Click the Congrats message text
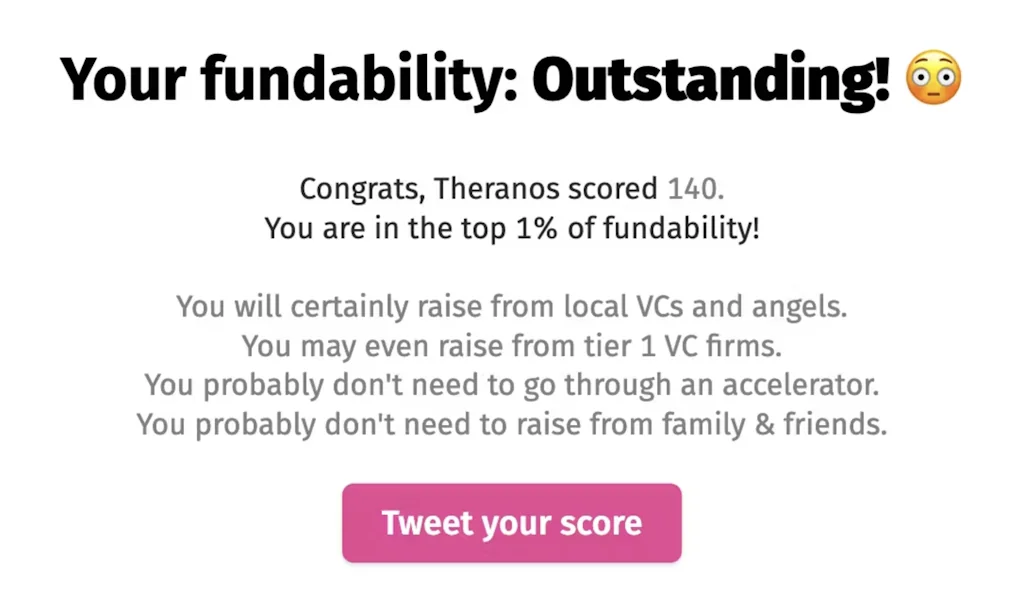This screenshot has height=613, width=1024. (x=512, y=188)
